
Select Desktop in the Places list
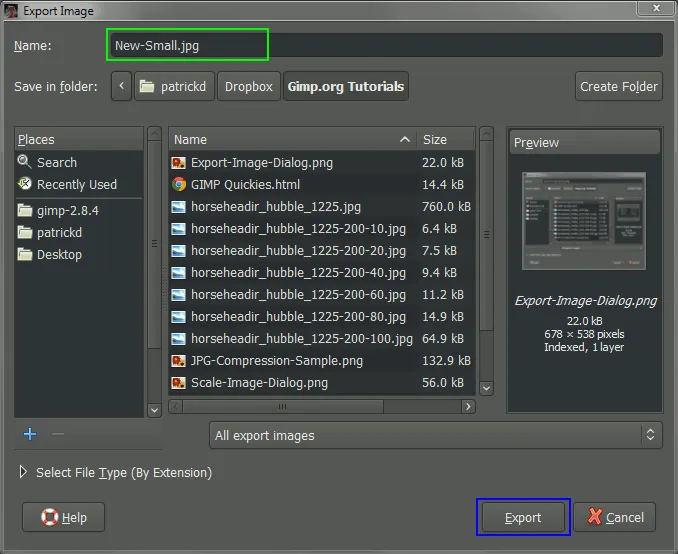(79, 255)
